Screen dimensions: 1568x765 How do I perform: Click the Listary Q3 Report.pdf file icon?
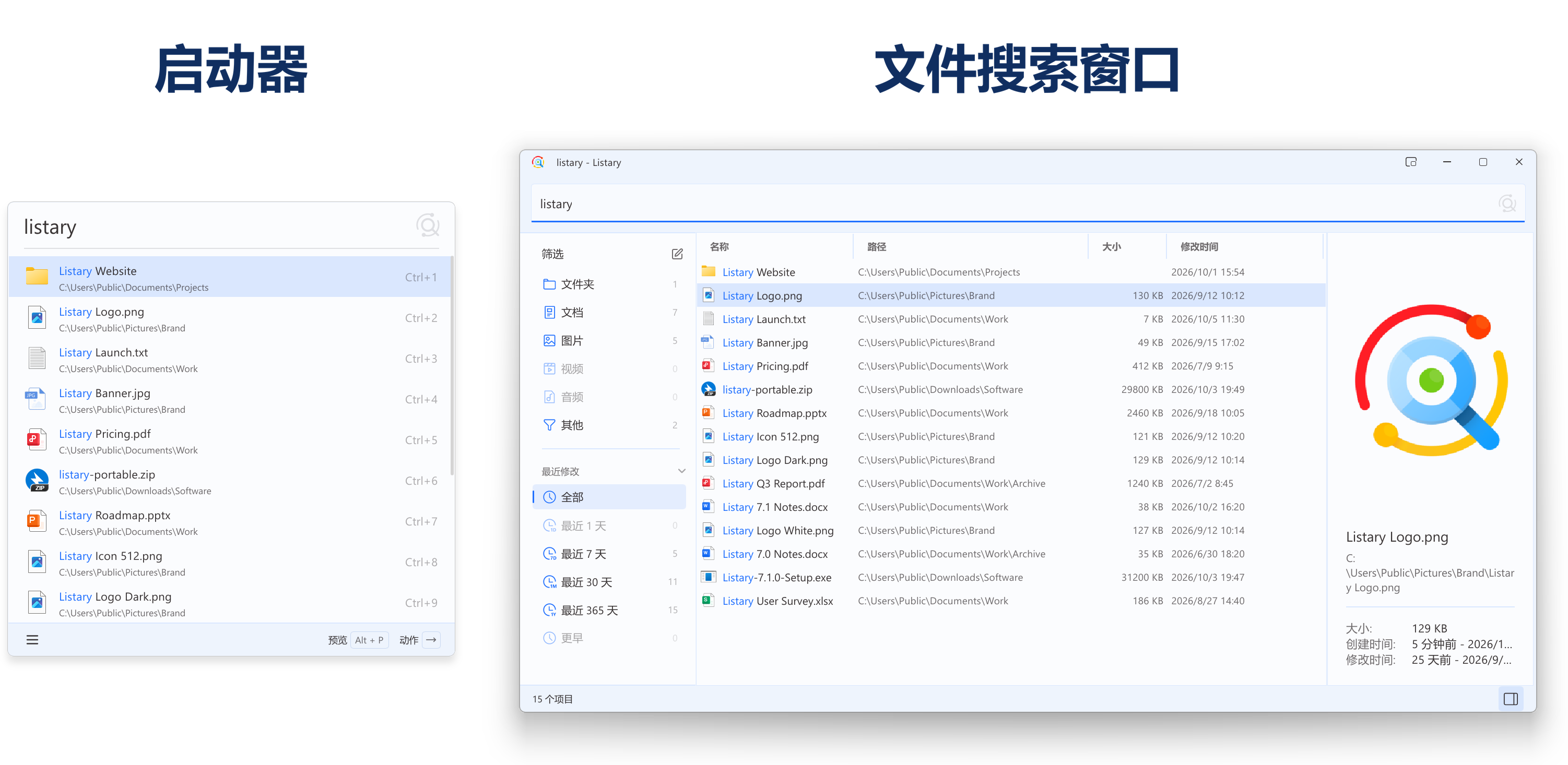click(708, 483)
